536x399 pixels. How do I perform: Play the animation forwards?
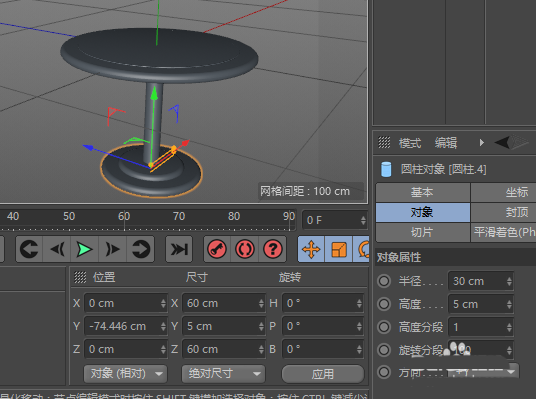pos(84,249)
